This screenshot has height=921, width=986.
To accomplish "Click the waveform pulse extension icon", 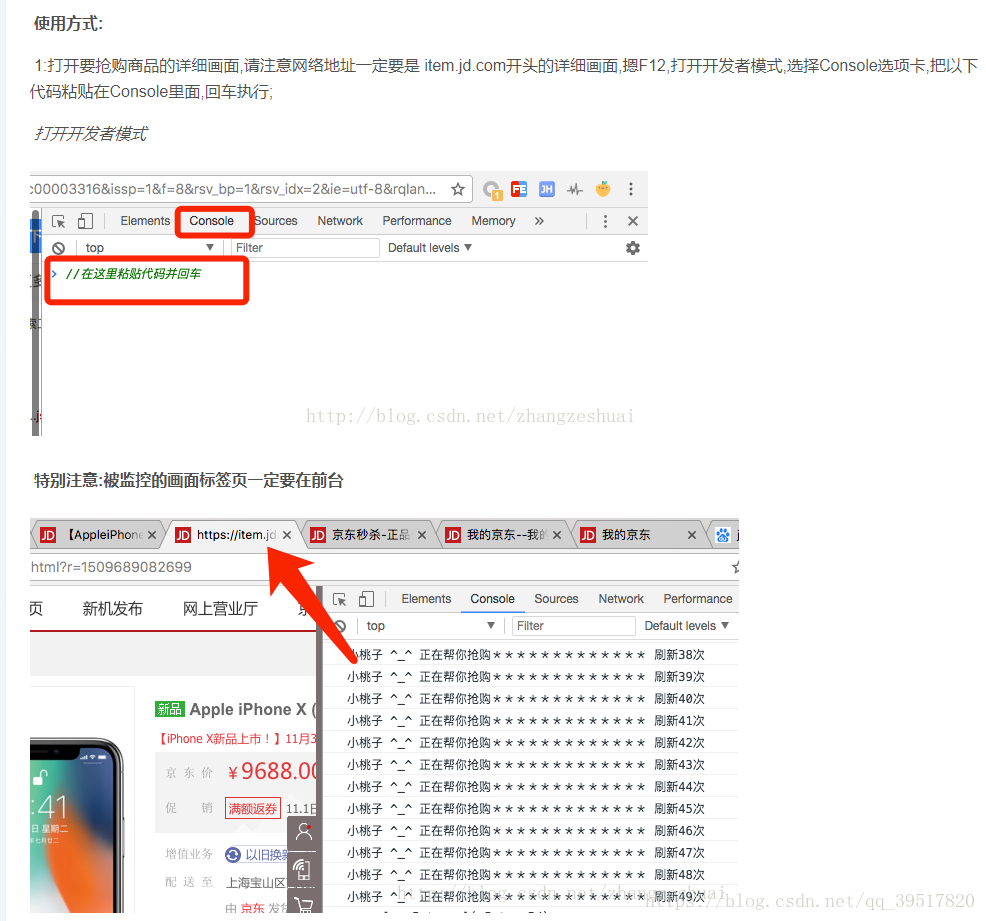I will pyautogui.click(x=575, y=189).
